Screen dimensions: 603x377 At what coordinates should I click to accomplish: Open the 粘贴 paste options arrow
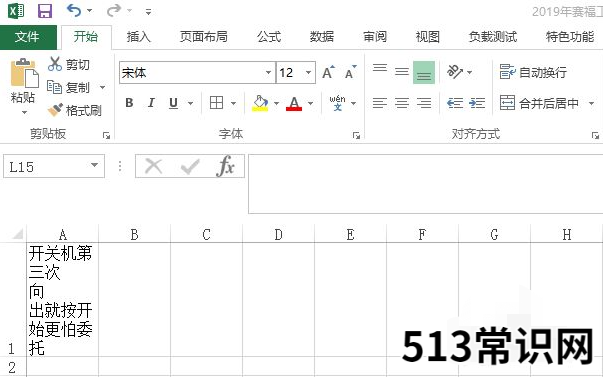24,112
